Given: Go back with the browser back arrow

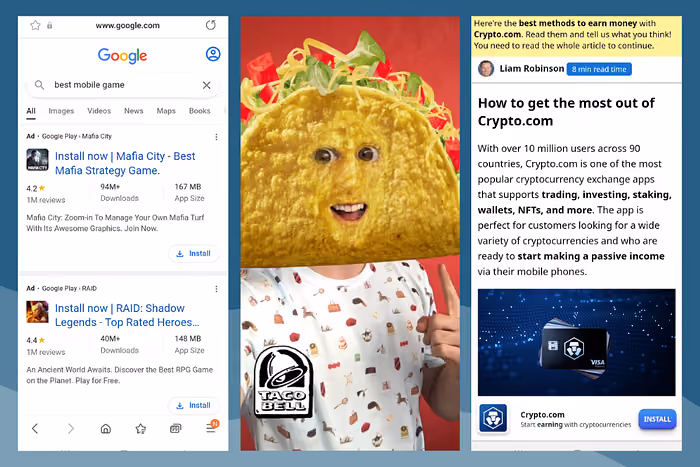Looking at the screenshot, I should [x=35, y=429].
